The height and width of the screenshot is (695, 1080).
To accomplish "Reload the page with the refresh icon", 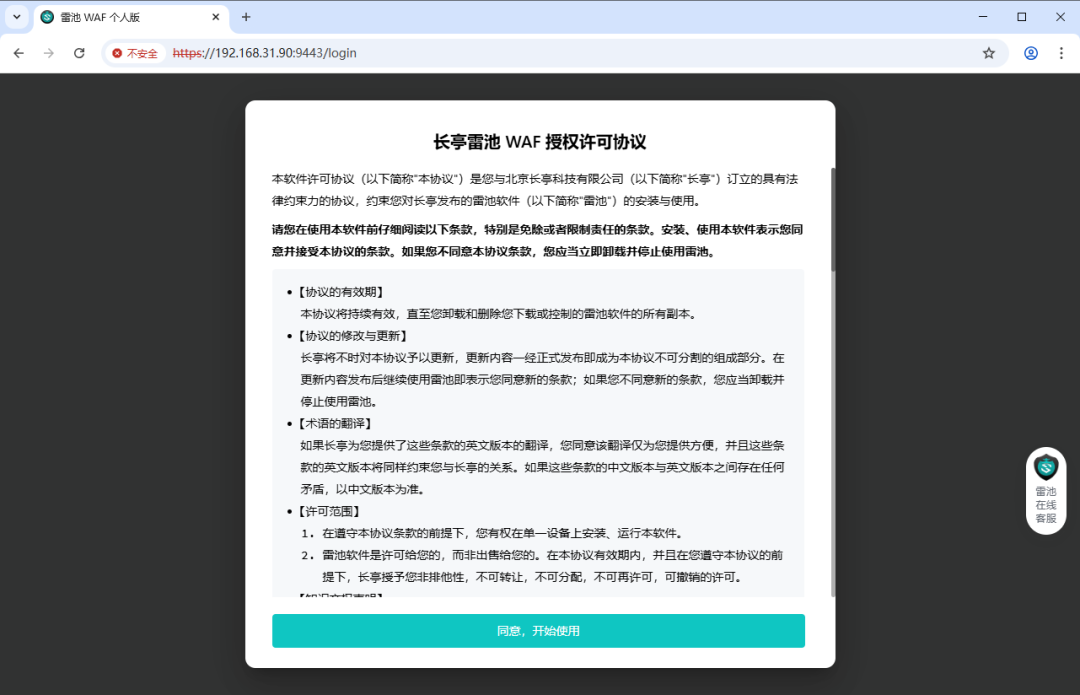I will [x=79, y=53].
